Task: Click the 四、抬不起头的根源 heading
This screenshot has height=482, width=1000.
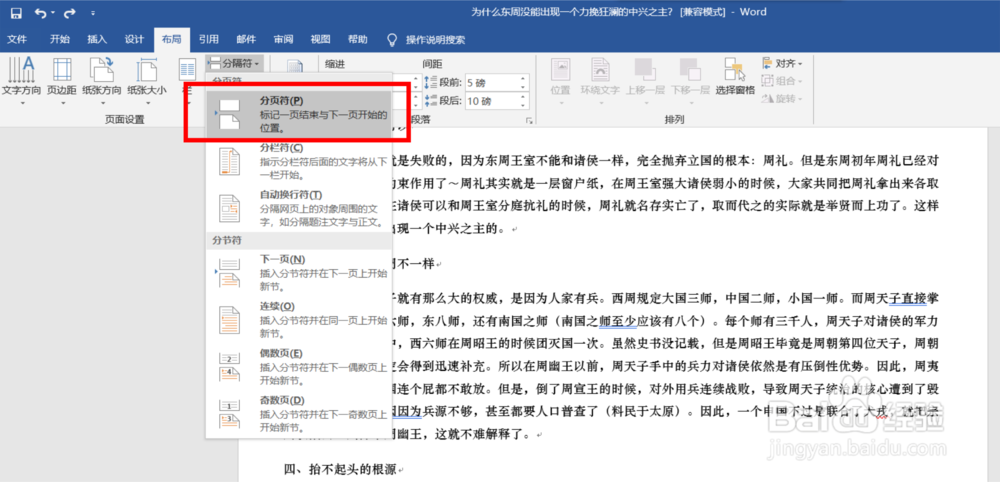Action: pos(341,471)
